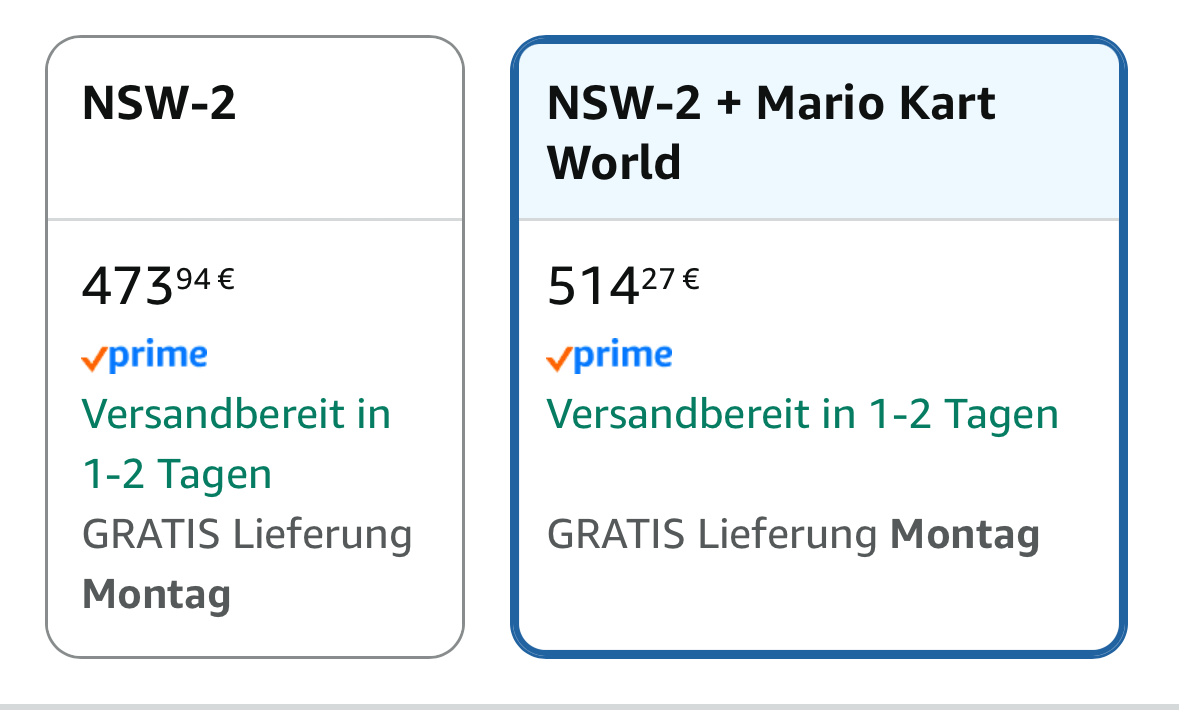1179x718 pixels.
Task: Click the orange prime checkmark in the NSW-2 card
Action: 94,360
